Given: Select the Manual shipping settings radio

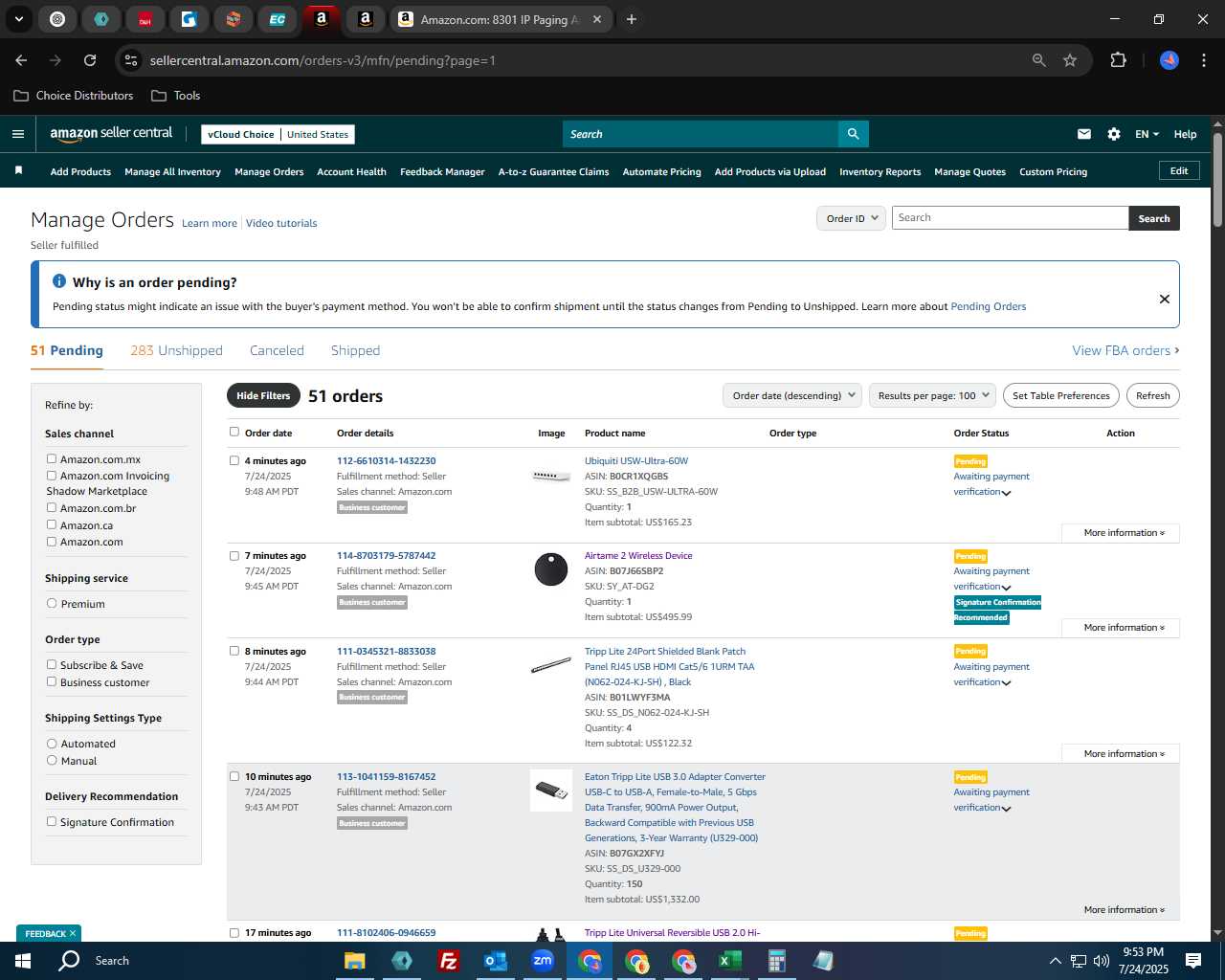Looking at the screenshot, I should 52,761.
